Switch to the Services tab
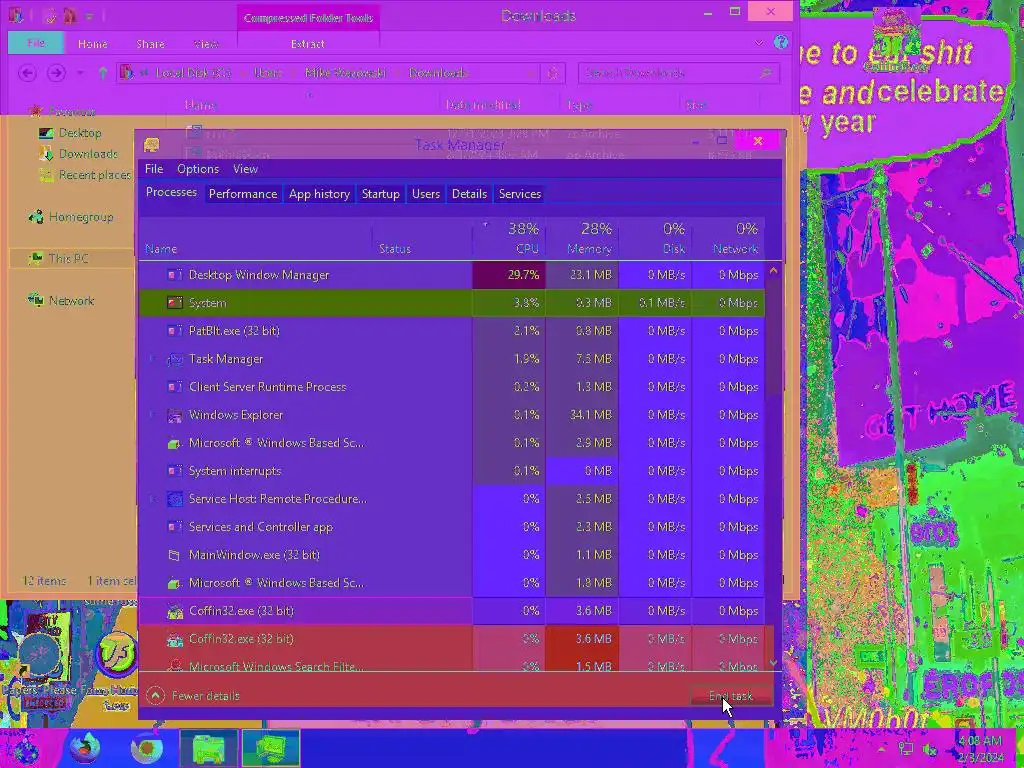 pyautogui.click(x=520, y=194)
